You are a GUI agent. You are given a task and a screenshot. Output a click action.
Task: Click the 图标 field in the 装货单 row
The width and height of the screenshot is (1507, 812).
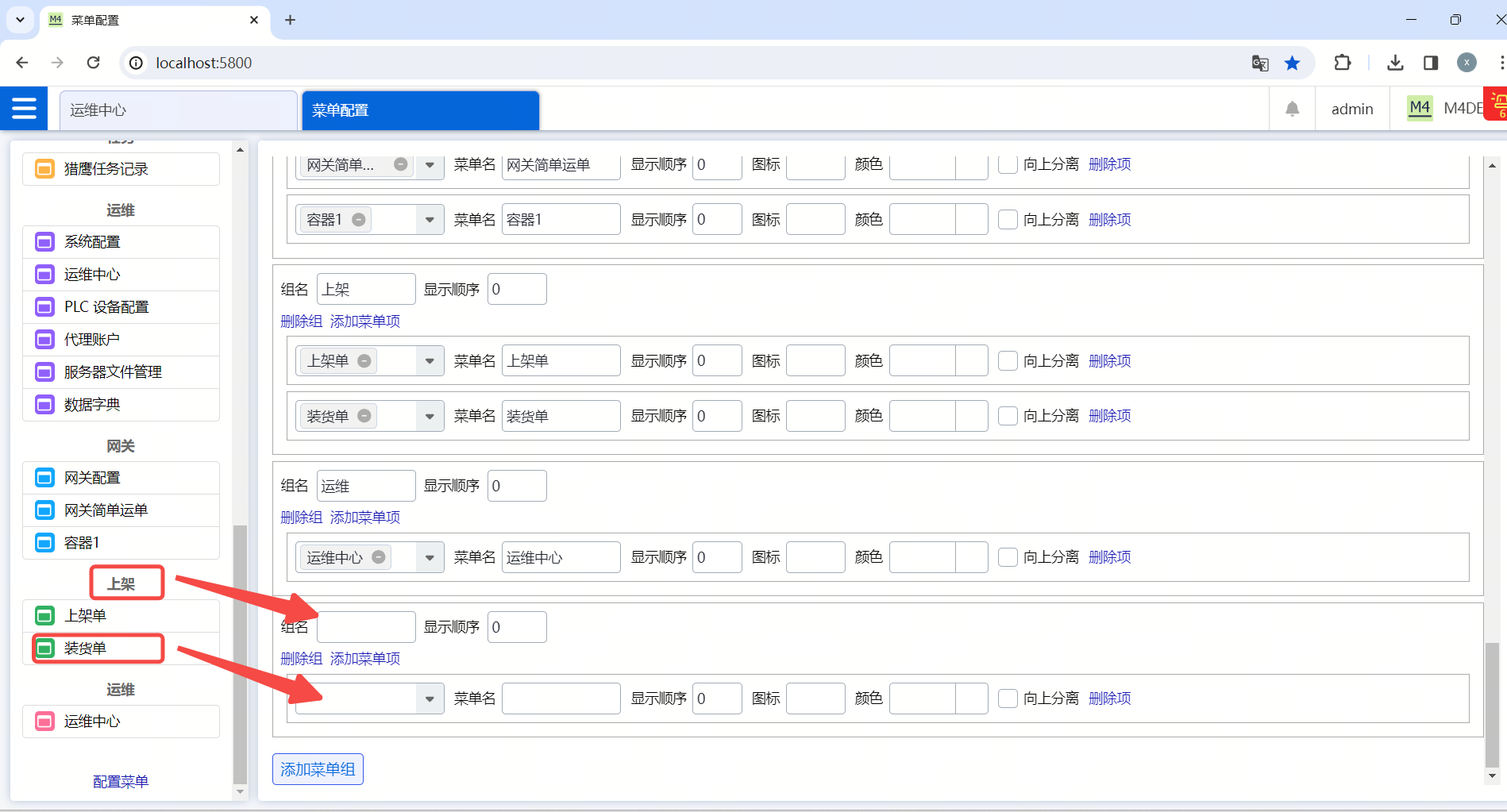[x=815, y=416]
